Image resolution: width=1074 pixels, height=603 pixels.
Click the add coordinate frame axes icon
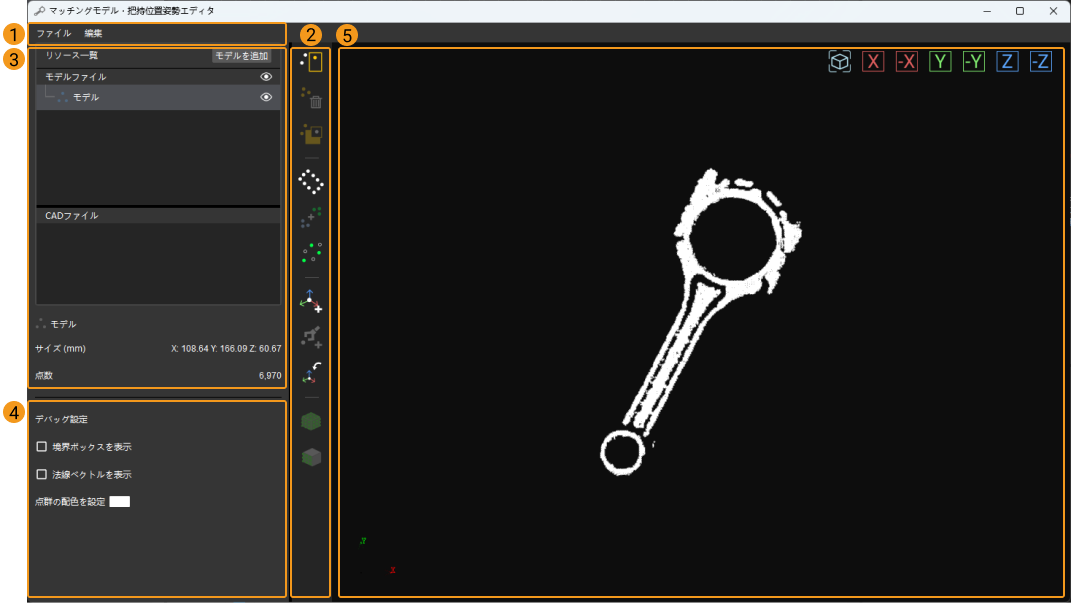point(312,301)
